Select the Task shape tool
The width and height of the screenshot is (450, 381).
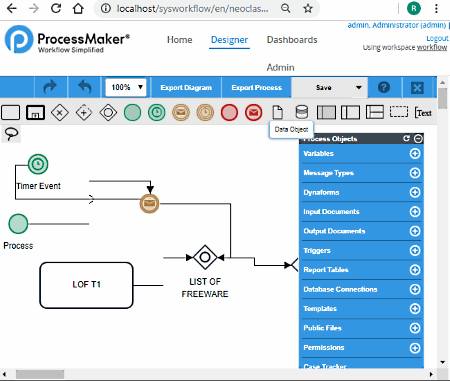pos(11,113)
